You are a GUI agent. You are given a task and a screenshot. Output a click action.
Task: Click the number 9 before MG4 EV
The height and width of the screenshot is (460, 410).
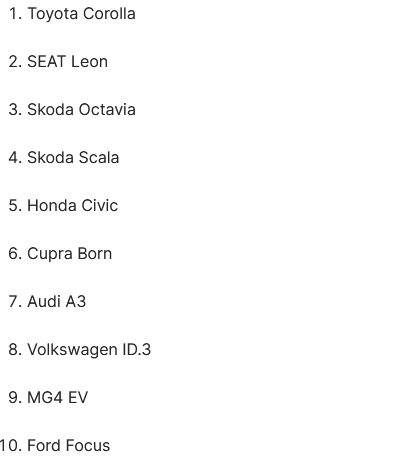coord(15,398)
